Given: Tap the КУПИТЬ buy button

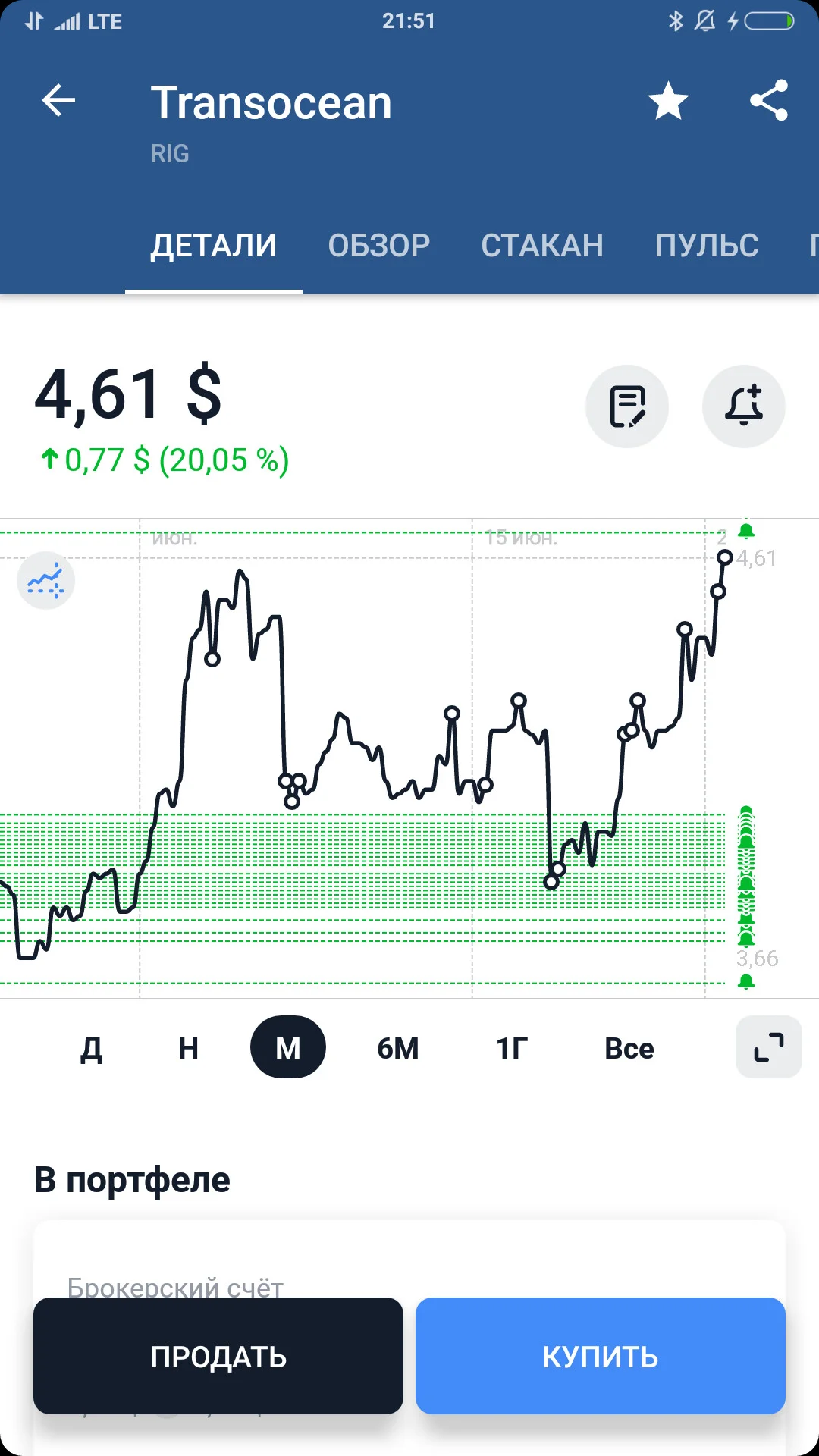Looking at the screenshot, I should point(601,1356).
